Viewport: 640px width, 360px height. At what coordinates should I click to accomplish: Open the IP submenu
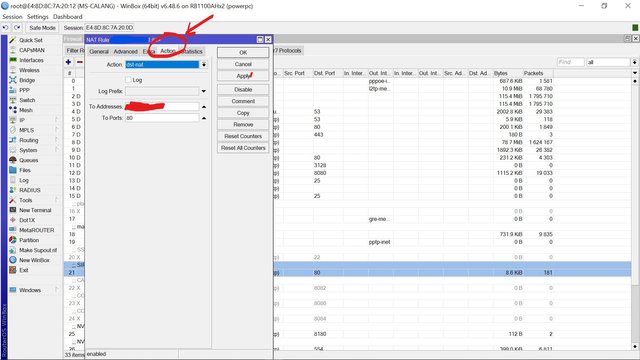tap(22, 120)
